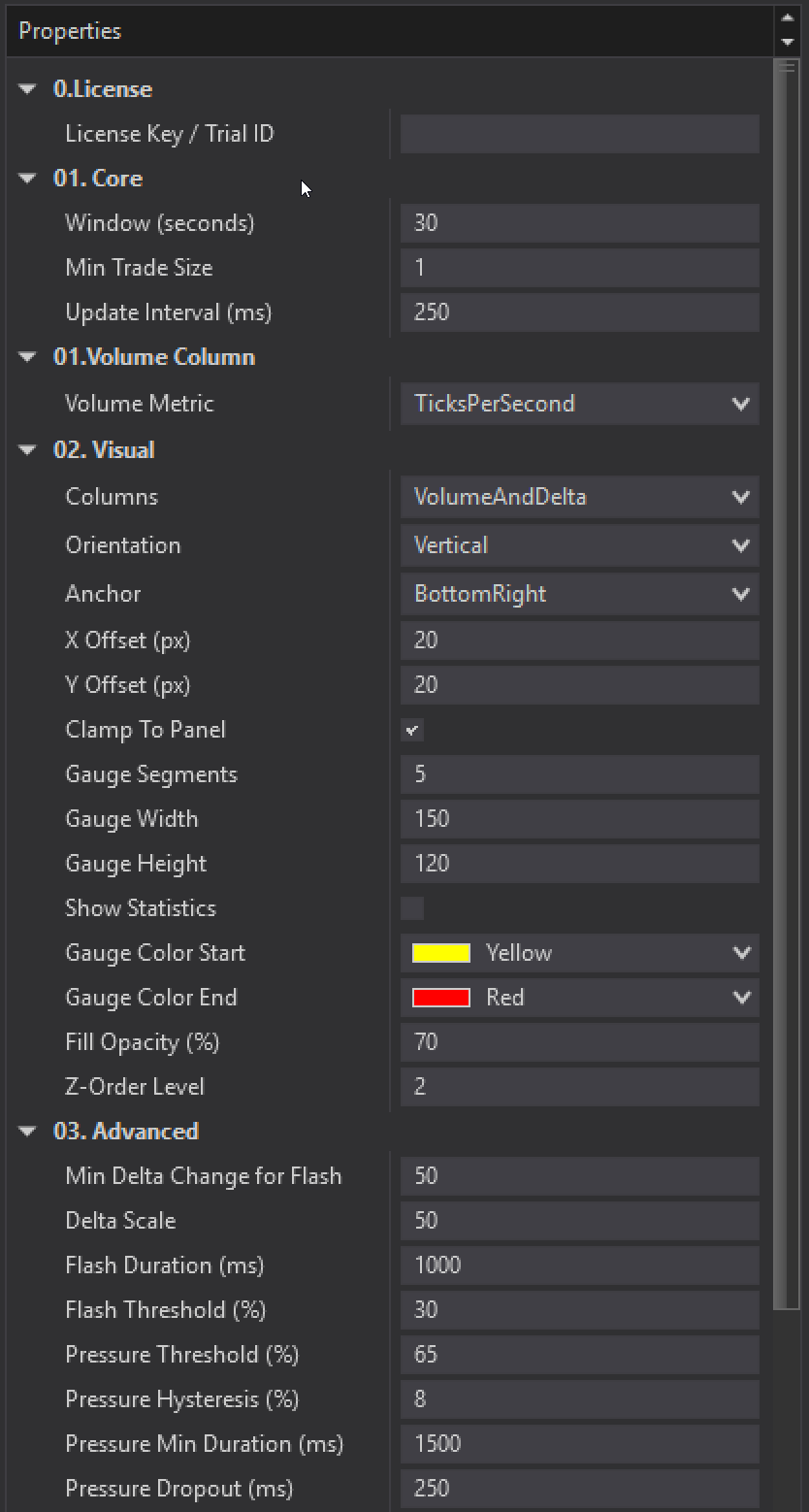
Task: Collapse the 0.License section
Action: 28,89
